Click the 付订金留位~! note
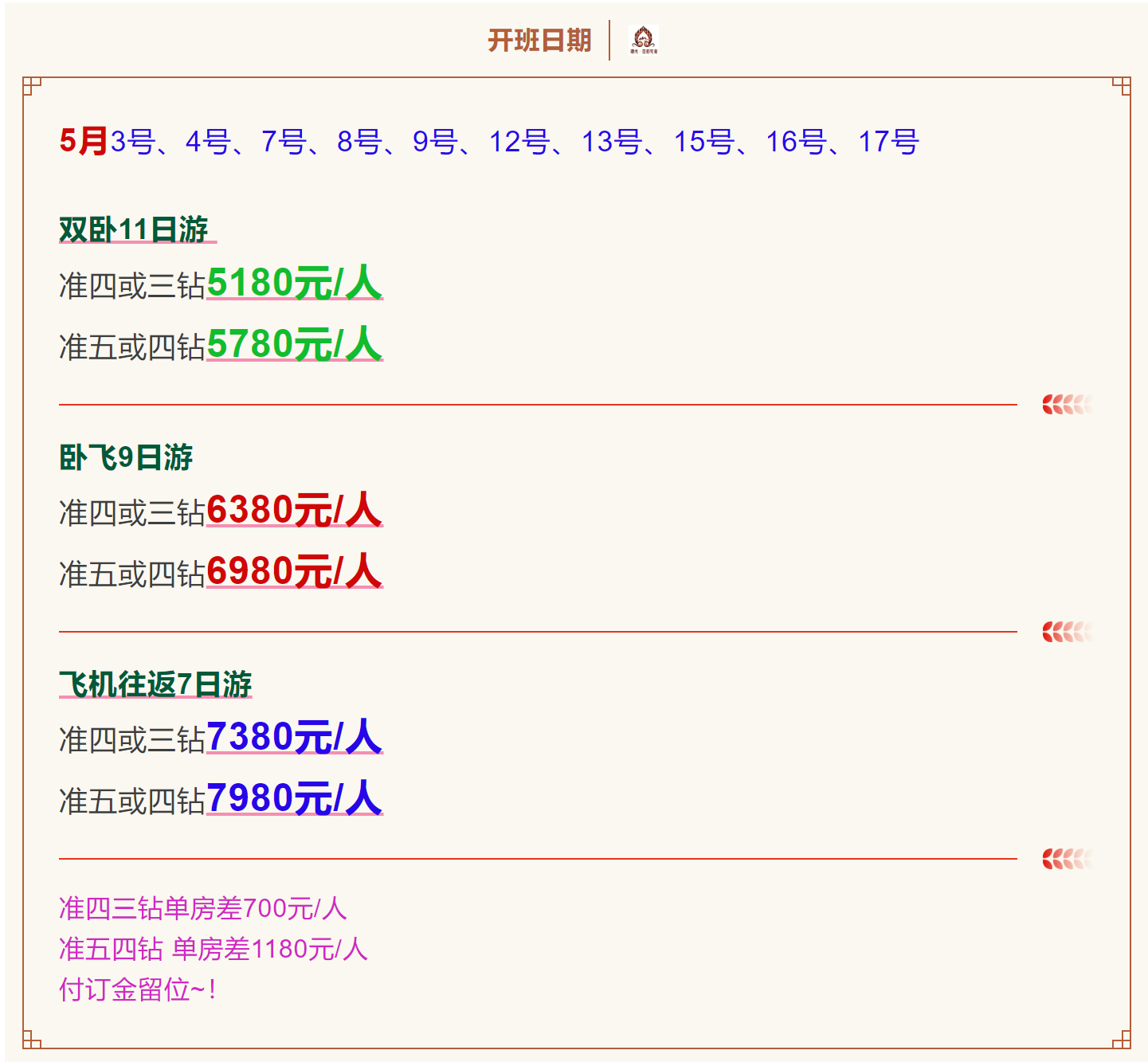This screenshot has height=1062, width=1148. (138, 990)
